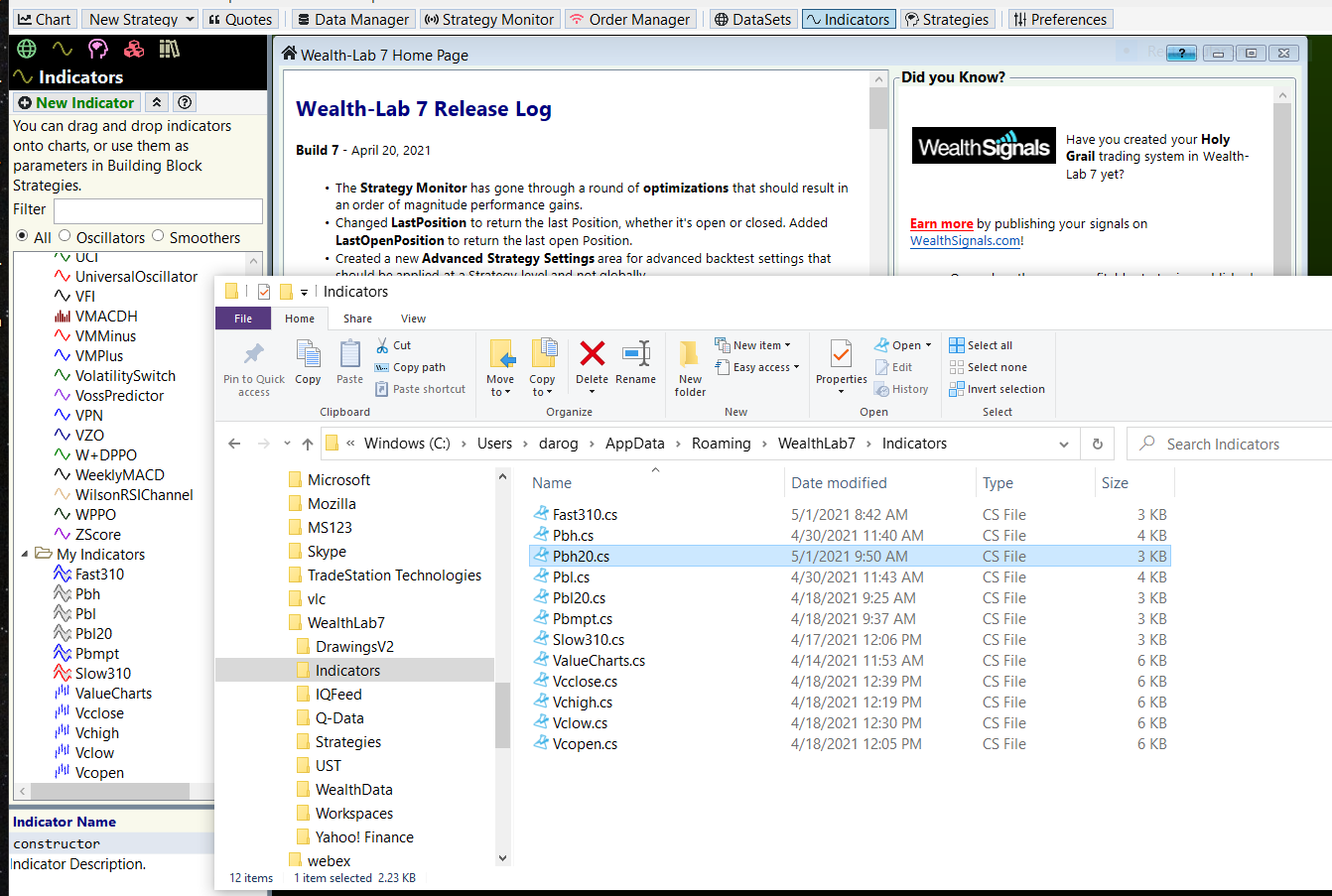The image size is (1332, 896).
Task: Switch to the View ribbon tab
Action: click(x=413, y=319)
